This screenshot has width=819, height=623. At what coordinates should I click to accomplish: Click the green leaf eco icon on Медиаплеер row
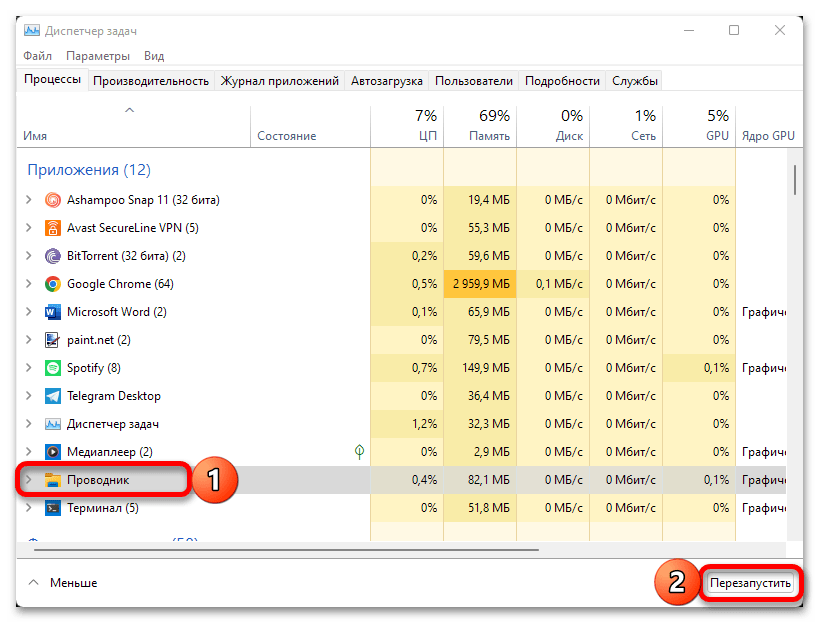point(359,451)
